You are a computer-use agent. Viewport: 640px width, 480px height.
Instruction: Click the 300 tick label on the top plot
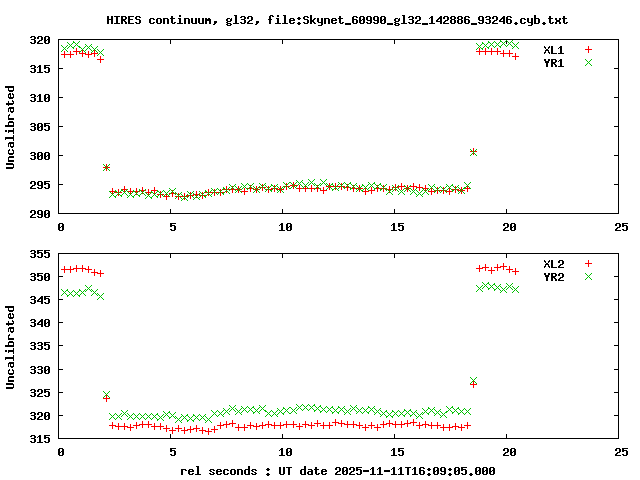40,156
